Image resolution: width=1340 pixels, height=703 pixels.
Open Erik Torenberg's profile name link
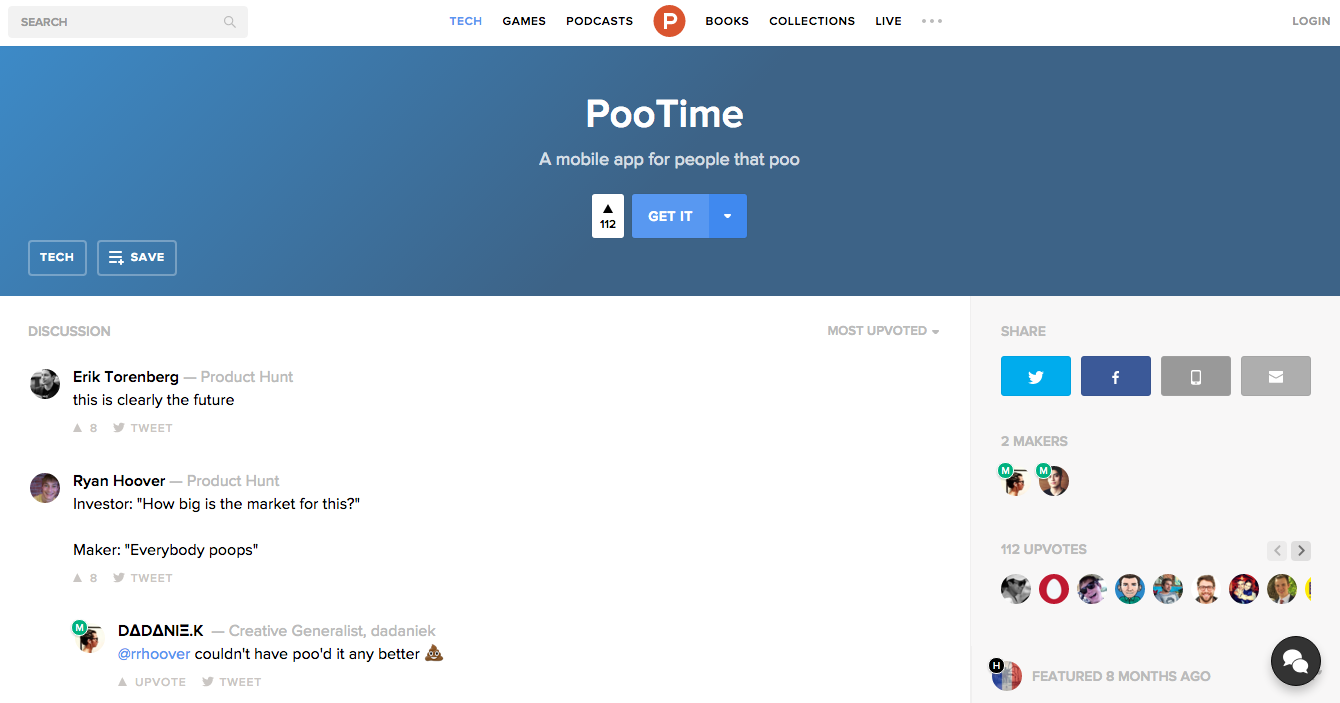coord(126,377)
